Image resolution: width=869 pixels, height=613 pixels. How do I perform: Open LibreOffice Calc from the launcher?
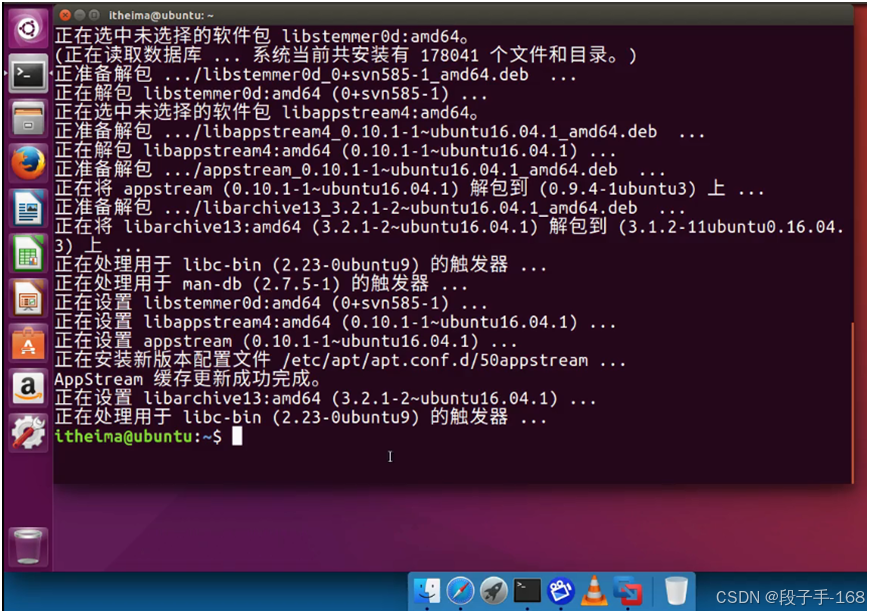28,253
